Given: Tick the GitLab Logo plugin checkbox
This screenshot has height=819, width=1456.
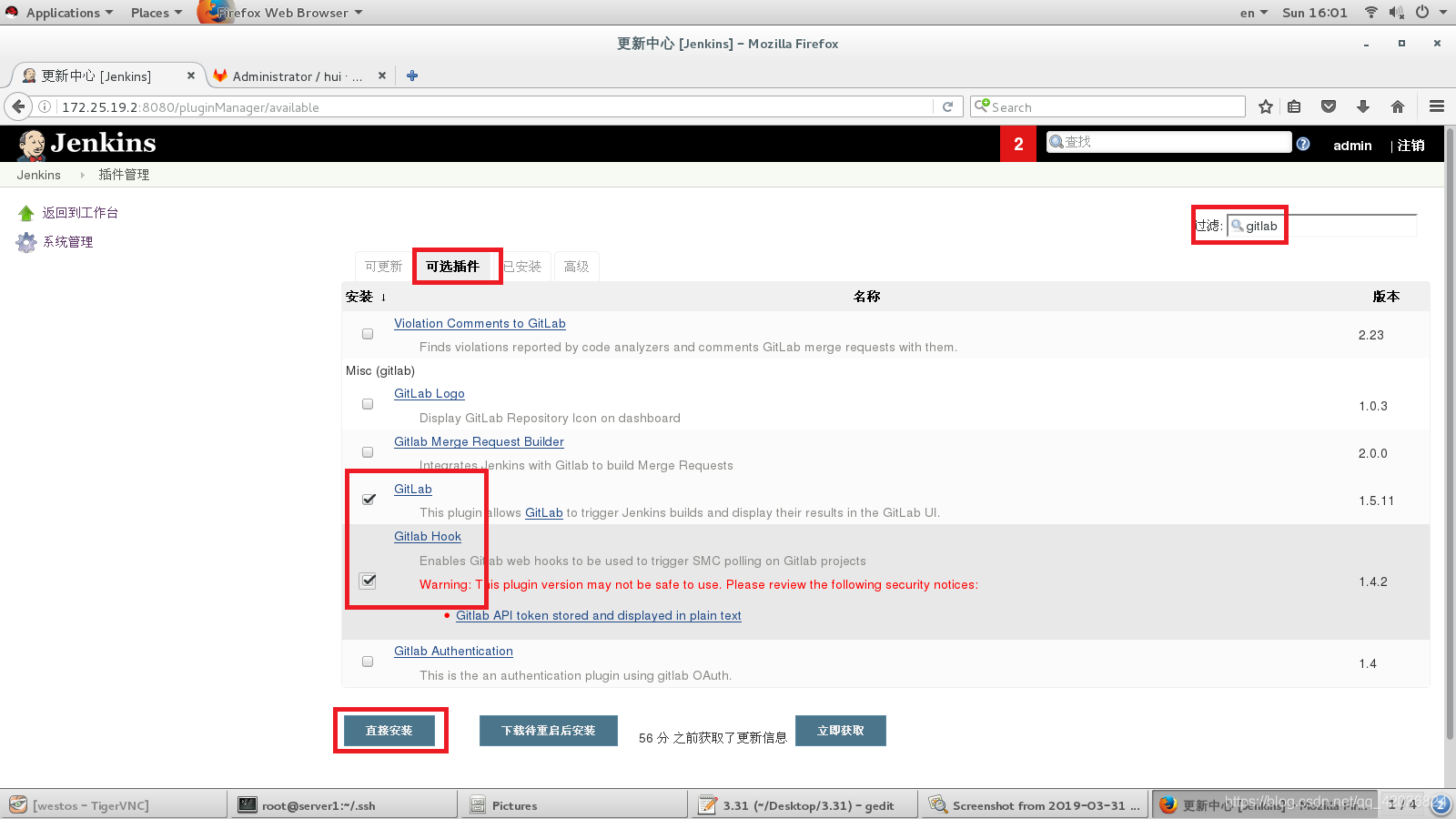Looking at the screenshot, I should (368, 404).
